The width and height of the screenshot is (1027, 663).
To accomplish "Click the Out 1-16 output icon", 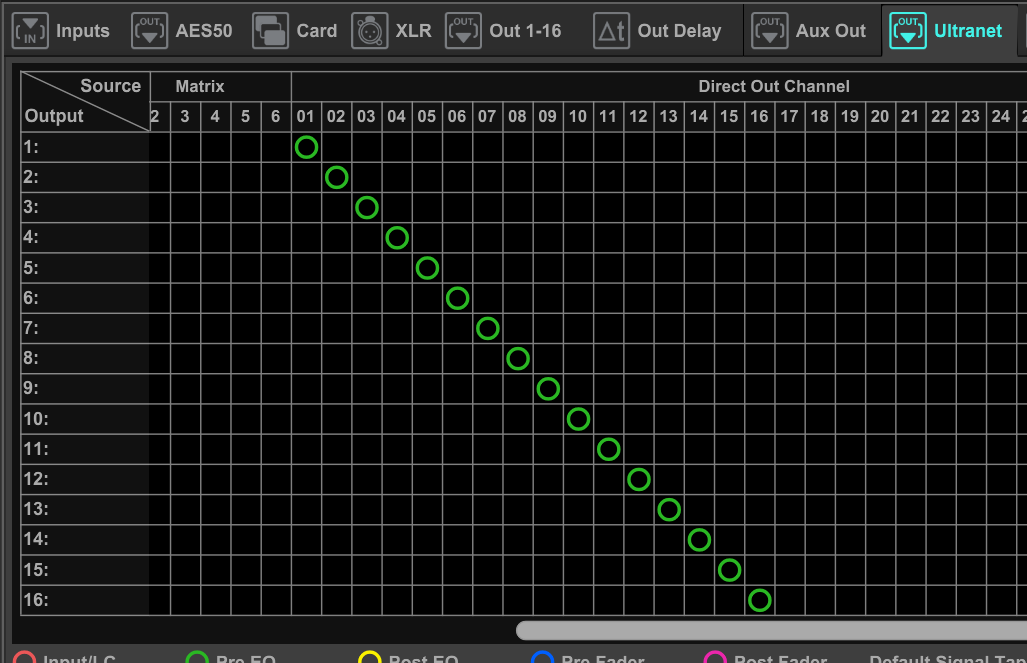I will pos(463,31).
